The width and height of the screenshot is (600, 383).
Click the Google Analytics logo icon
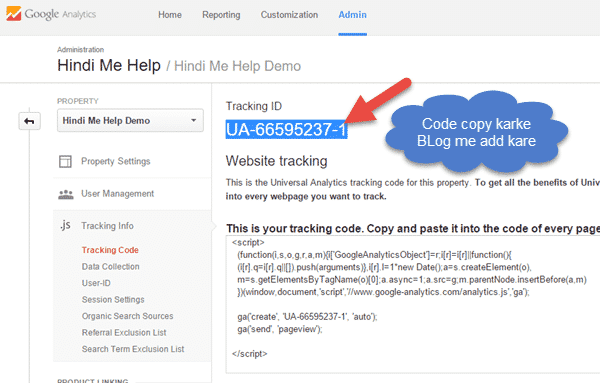click(13, 14)
